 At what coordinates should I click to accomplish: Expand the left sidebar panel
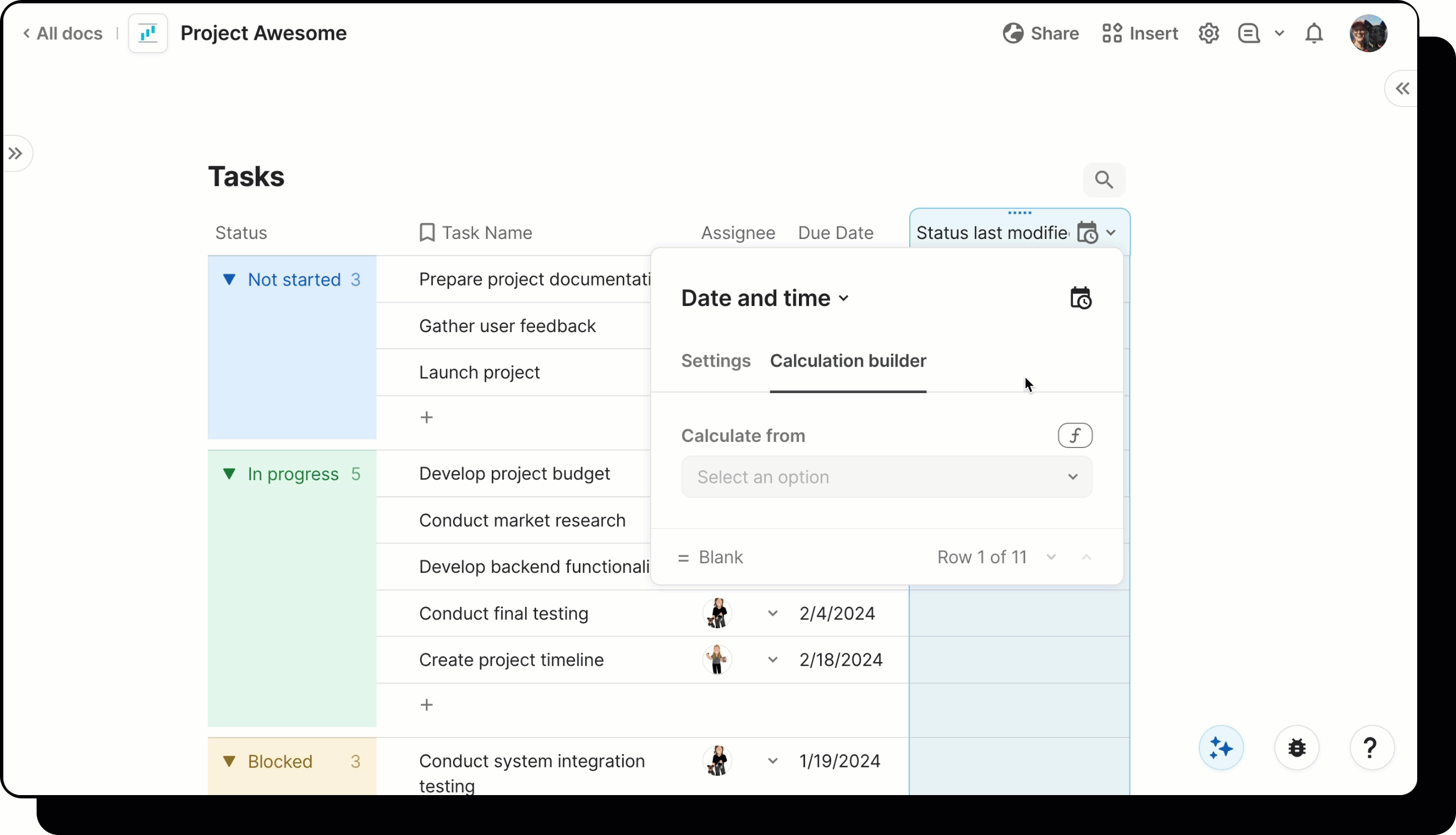point(16,153)
